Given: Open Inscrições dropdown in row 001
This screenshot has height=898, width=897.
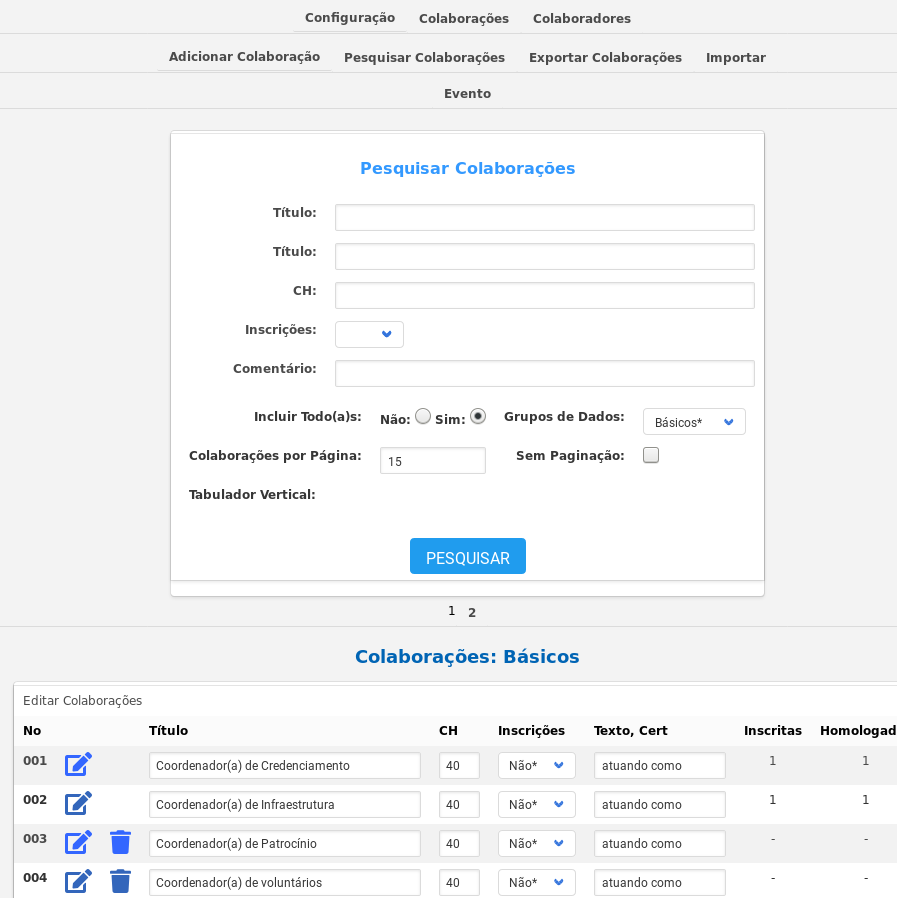Looking at the screenshot, I should 537,766.
